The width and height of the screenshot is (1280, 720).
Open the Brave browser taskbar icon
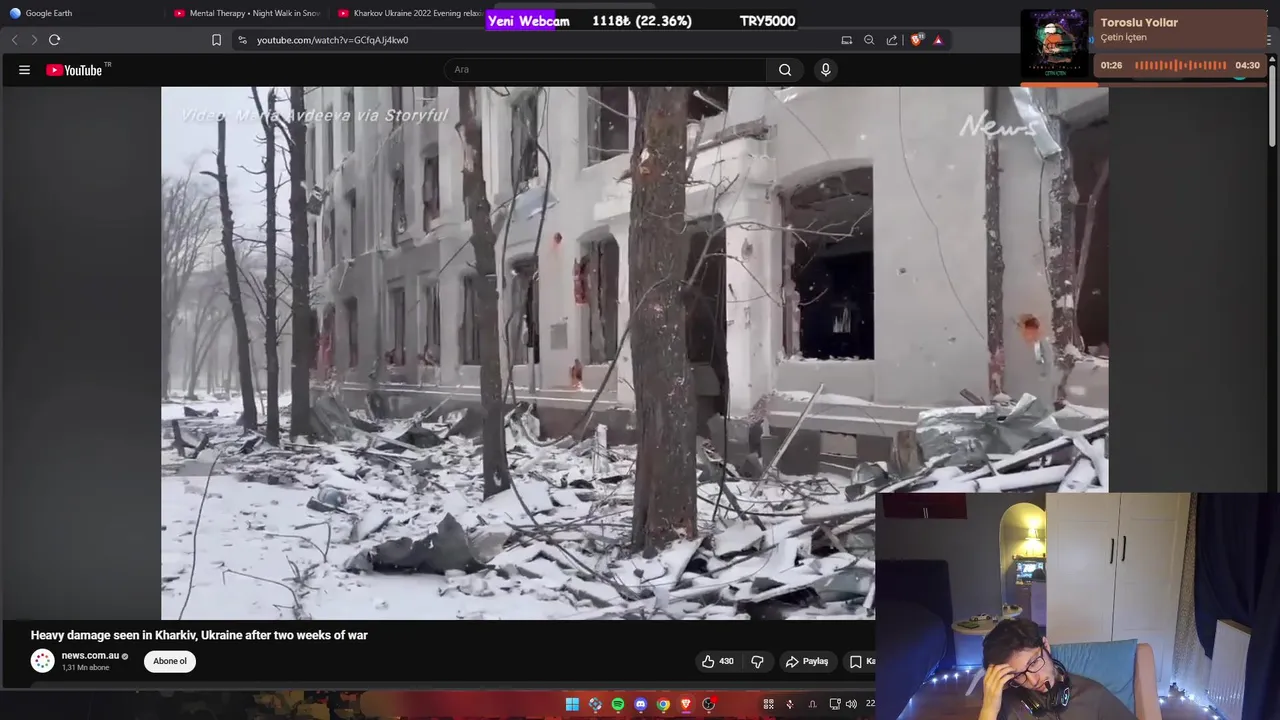tap(686, 704)
